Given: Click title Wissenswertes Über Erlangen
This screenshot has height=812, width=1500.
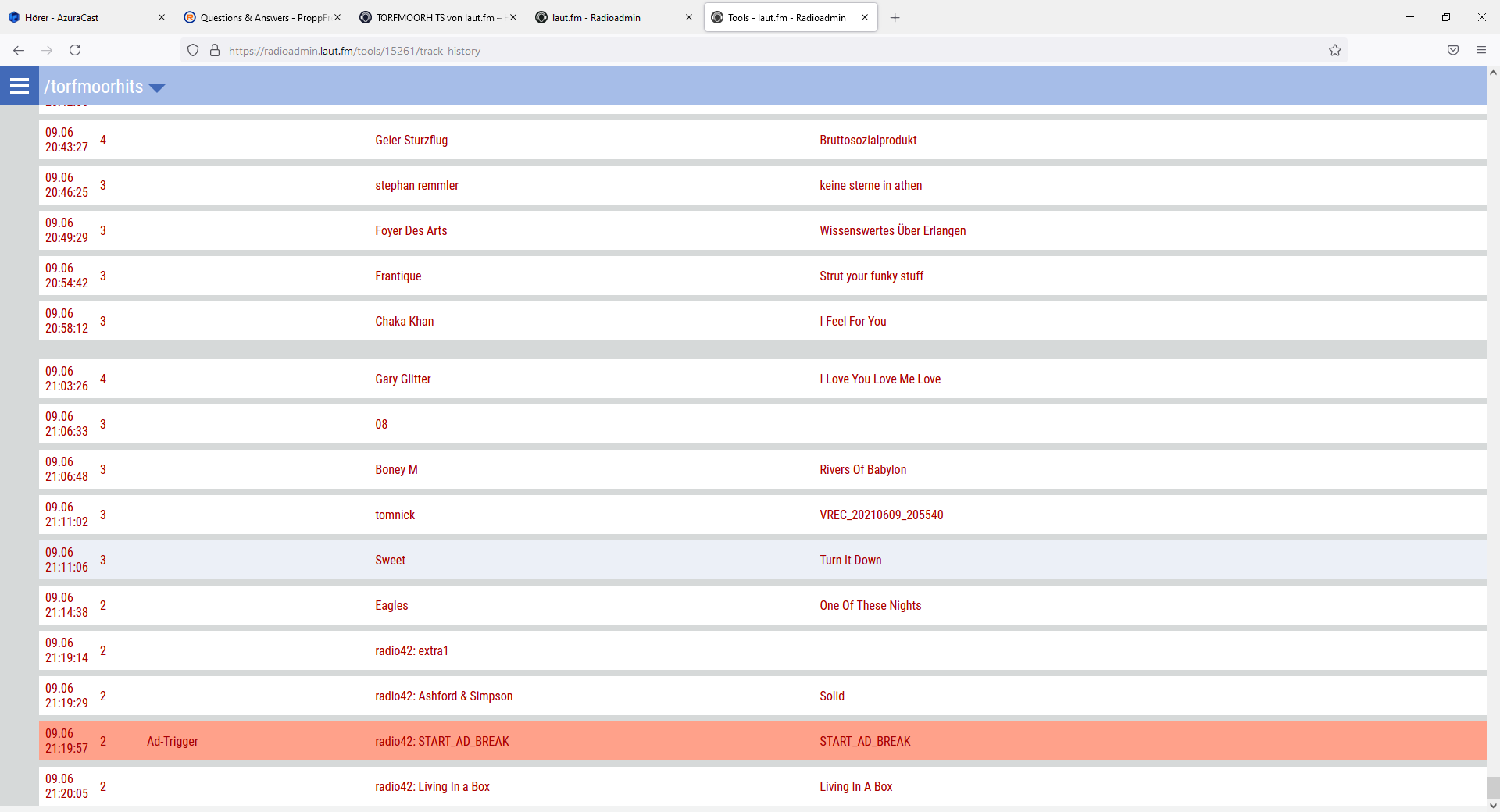Looking at the screenshot, I should click(x=892, y=231).
